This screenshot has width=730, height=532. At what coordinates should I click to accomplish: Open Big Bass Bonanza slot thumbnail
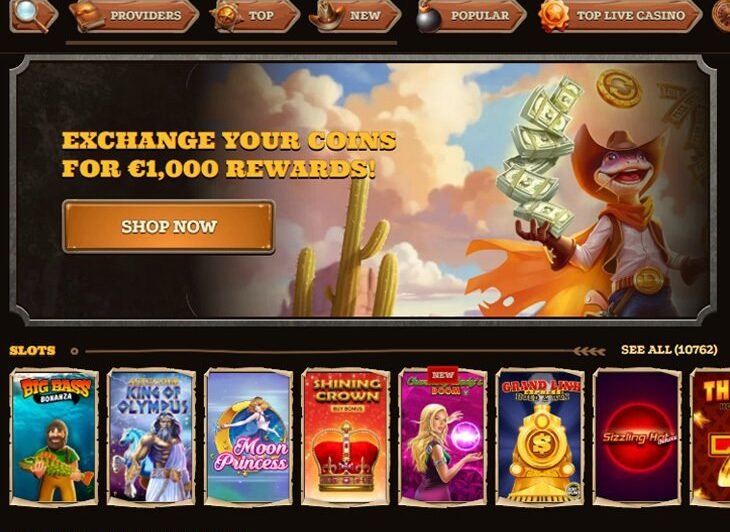pyautogui.click(x=54, y=437)
